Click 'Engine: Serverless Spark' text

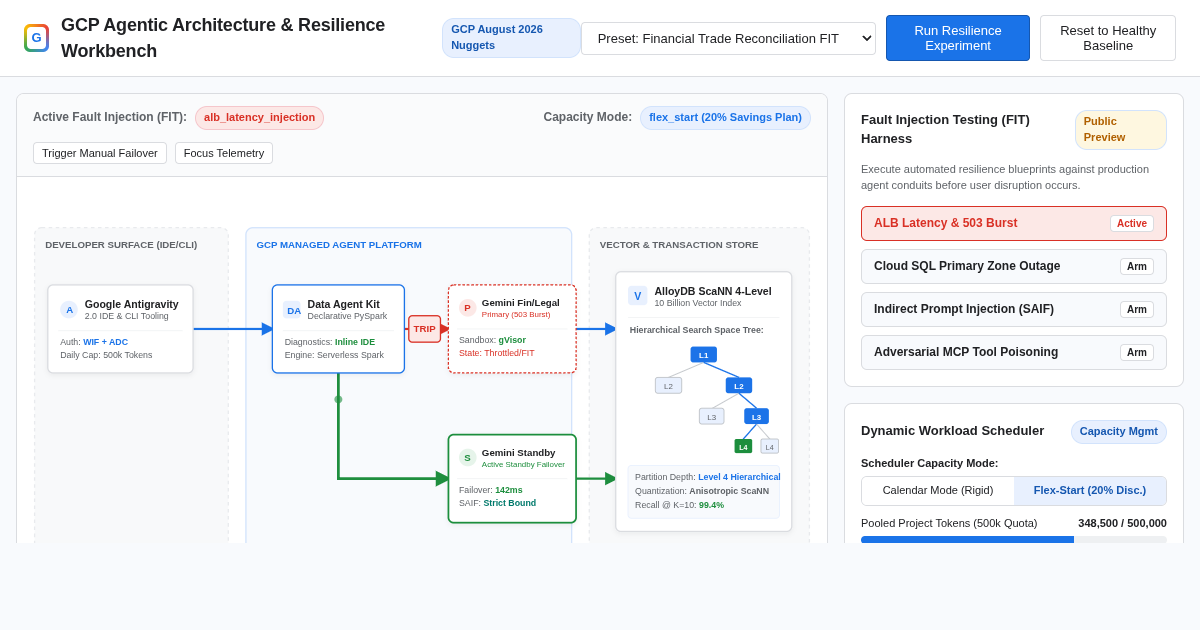[334, 355]
